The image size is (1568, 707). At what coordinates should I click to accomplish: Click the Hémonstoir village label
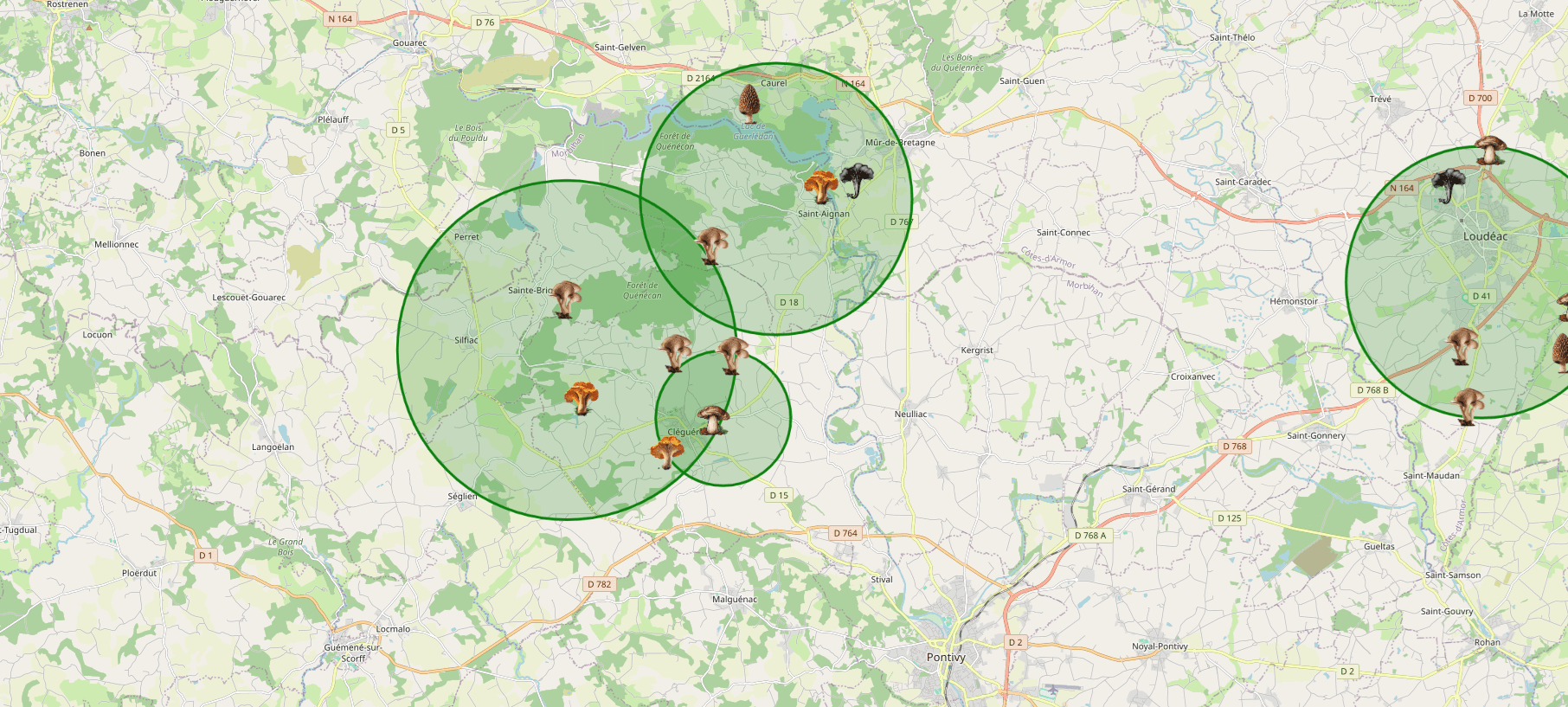coord(1295,301)
